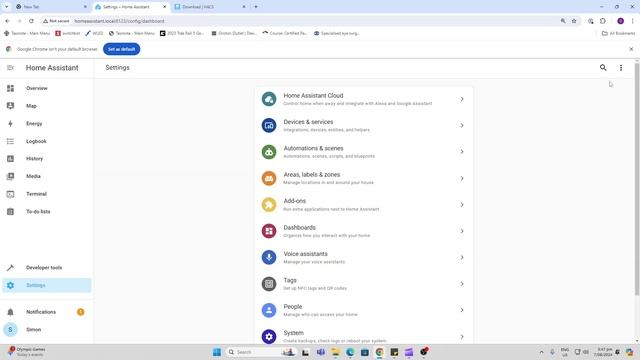Expand Areas, labels & zones chevron
The image size is (640, 360).
tap(462, 178)
